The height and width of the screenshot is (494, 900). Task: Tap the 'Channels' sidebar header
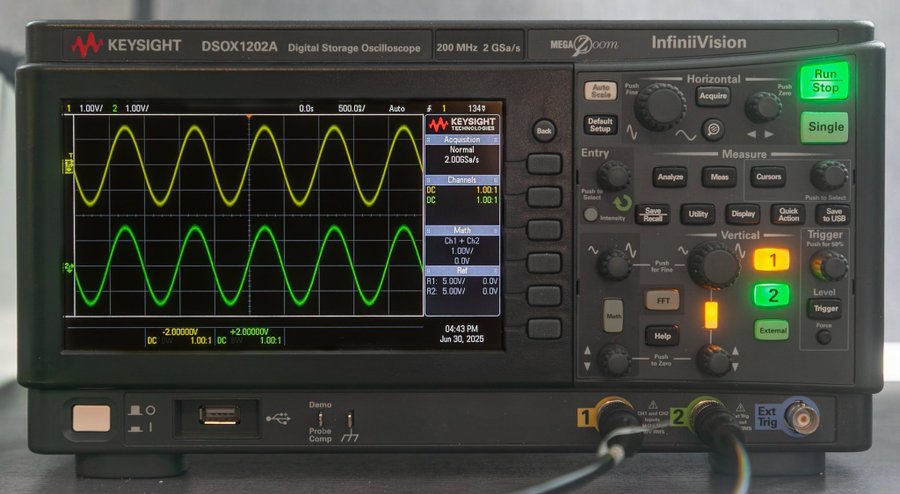(462, 180)
